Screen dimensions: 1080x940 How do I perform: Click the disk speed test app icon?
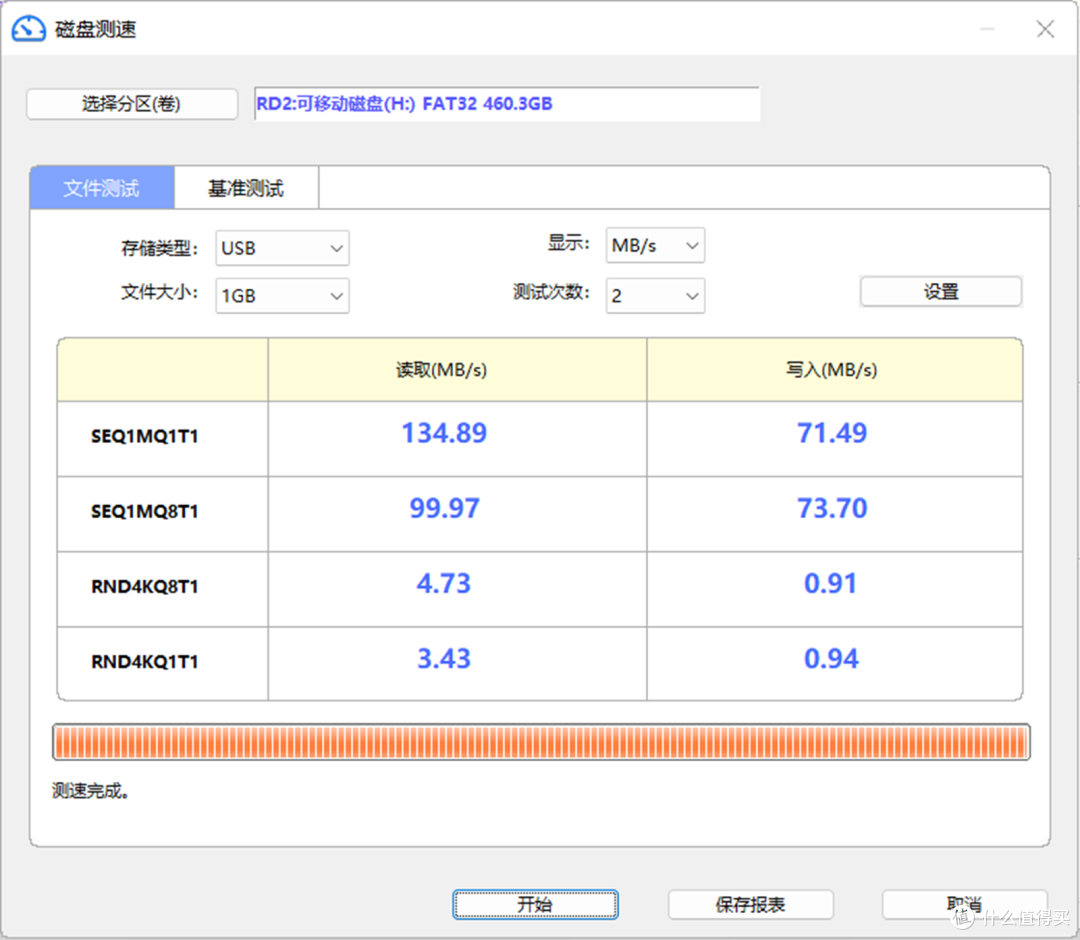[29, 29]
